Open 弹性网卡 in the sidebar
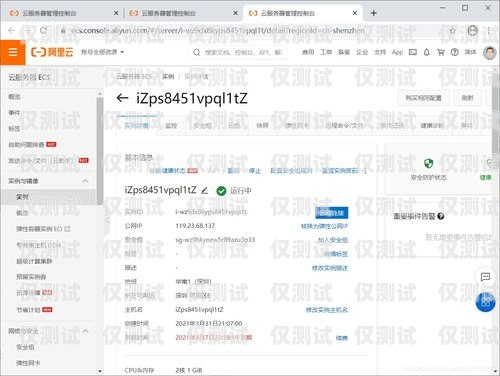Viewport: 500px width, 376px height. tap(28, 363)
